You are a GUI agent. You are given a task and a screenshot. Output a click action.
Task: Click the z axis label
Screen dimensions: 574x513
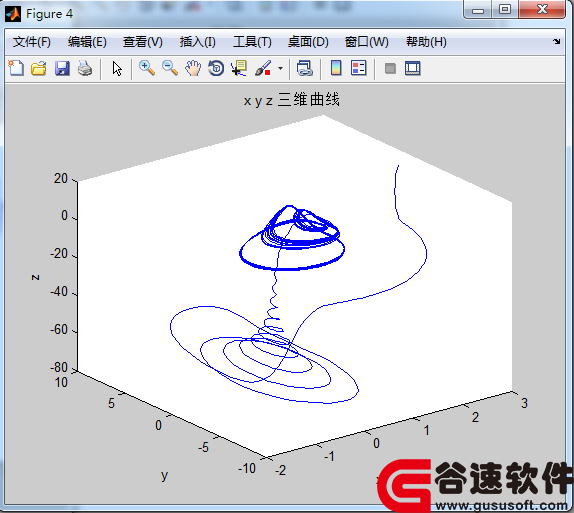(x=35, y=277)
